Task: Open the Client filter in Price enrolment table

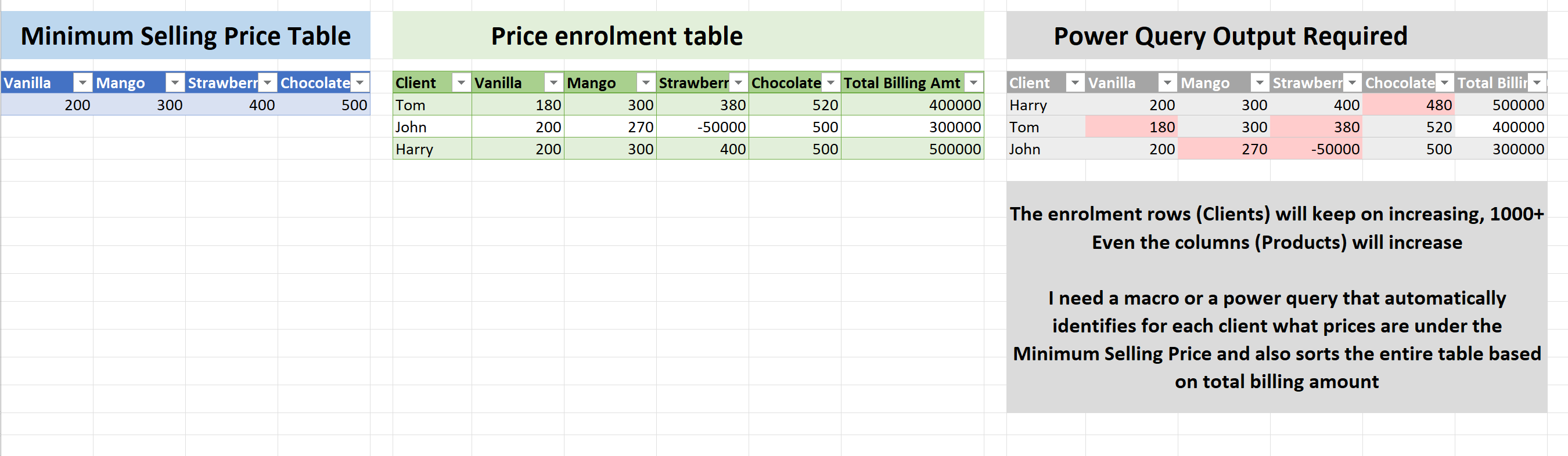Action: 461,82
